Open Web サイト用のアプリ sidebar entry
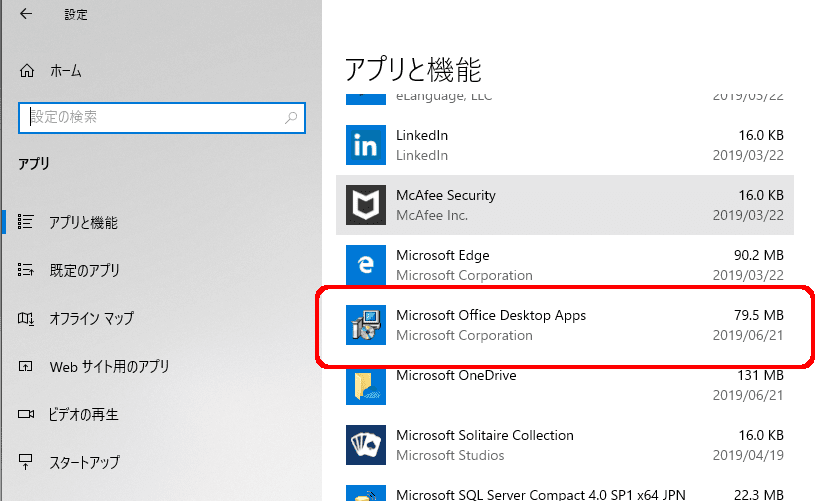This screenshot has width=839, height=501. pos(109,367)
